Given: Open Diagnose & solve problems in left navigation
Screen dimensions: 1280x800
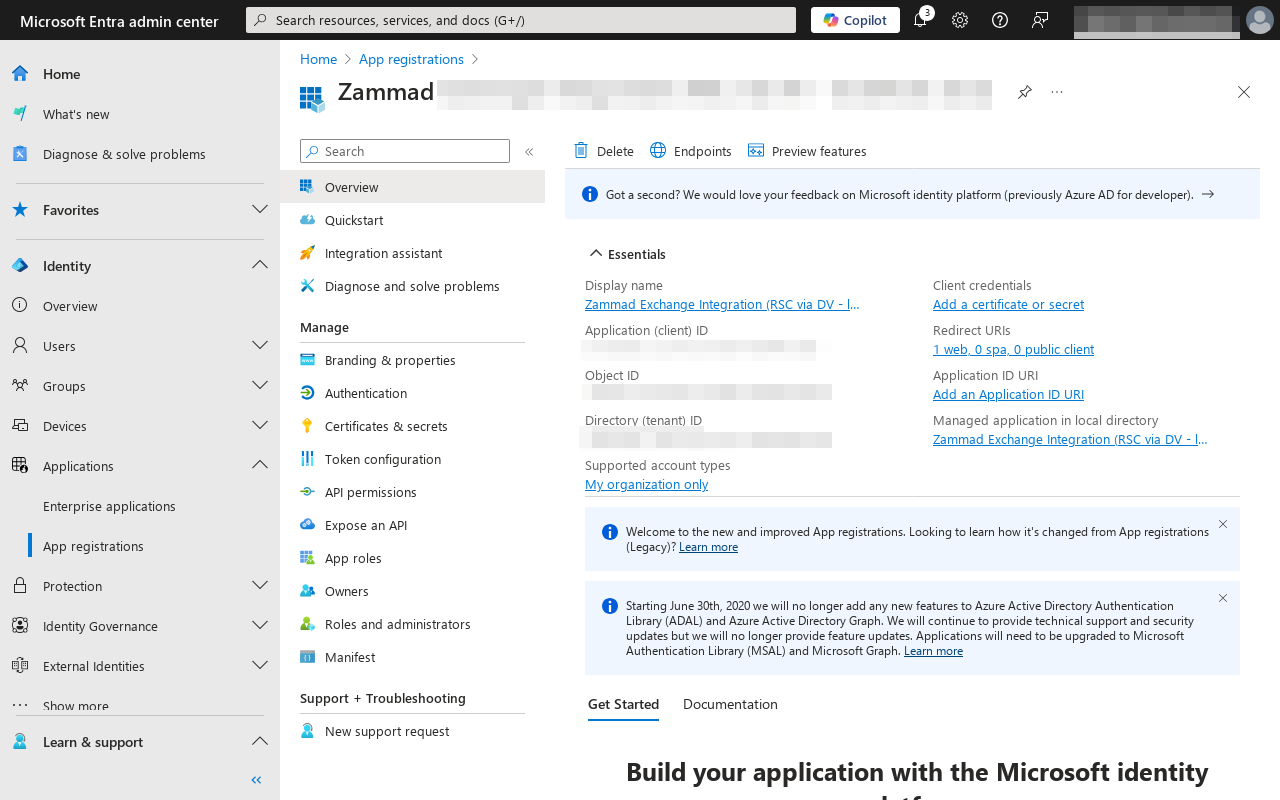Looking at the screenshot, I should click(140, 154).
